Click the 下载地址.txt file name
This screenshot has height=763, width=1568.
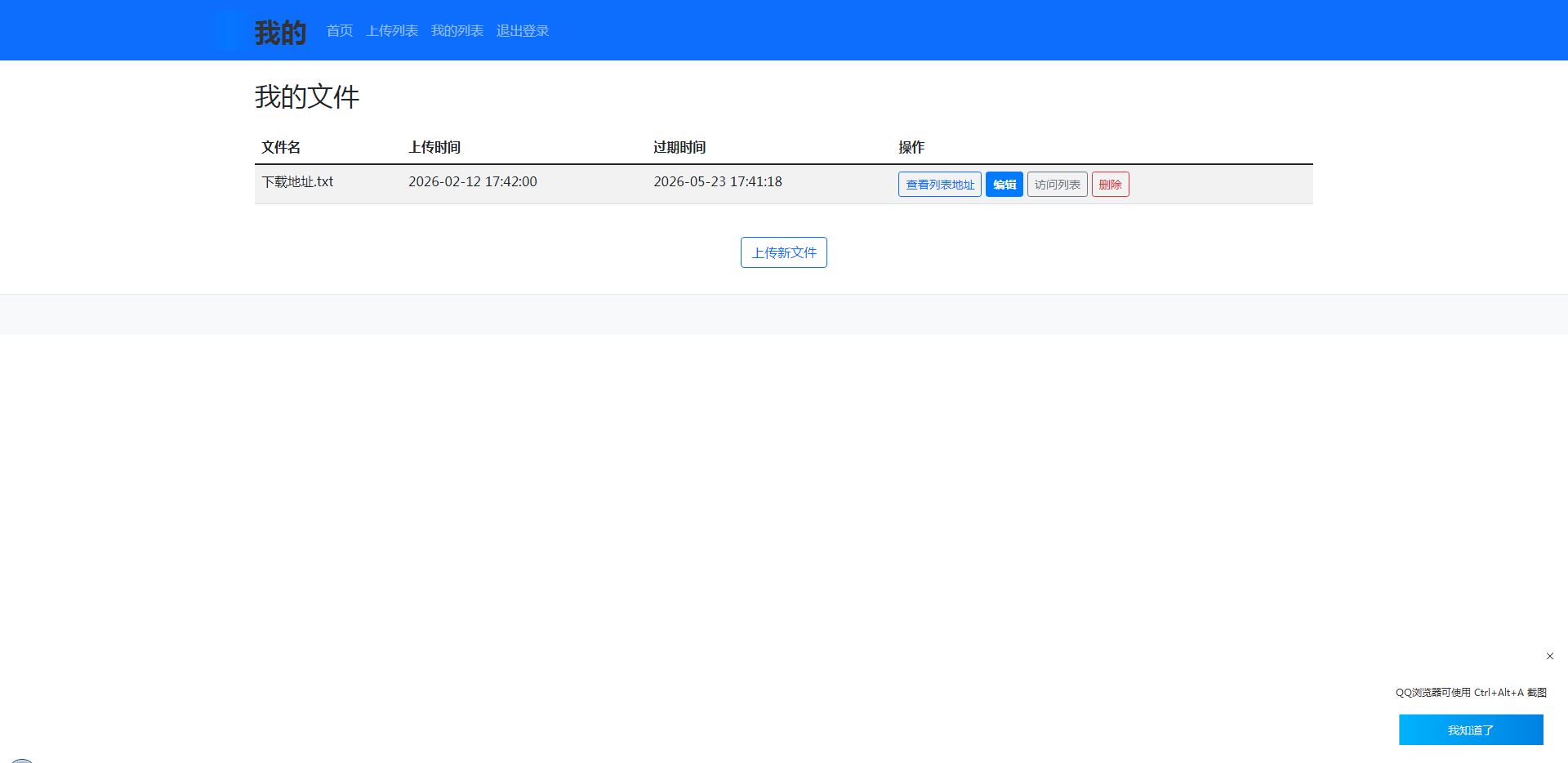297,182
